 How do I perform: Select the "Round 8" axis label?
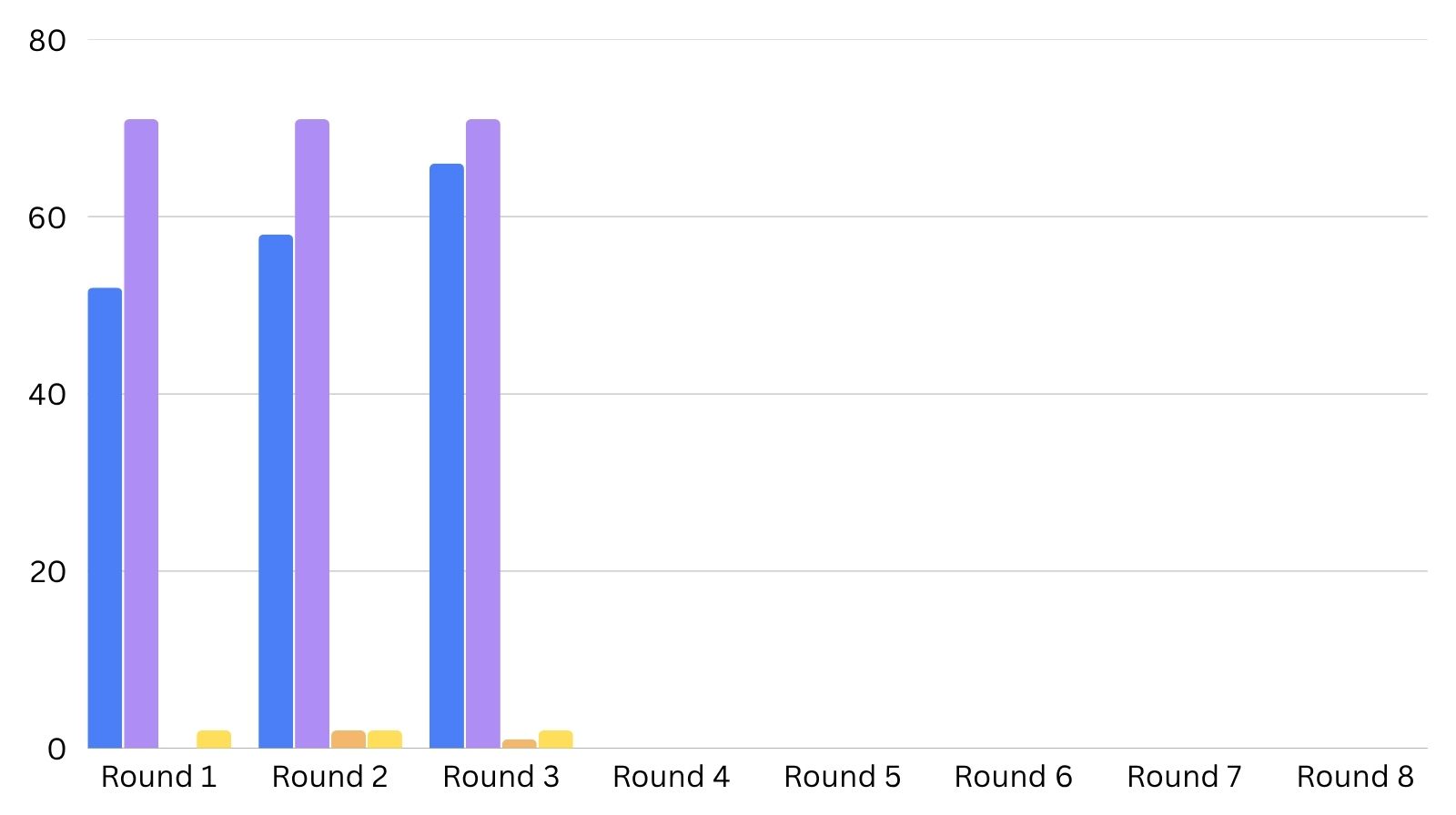[x=1355, y=777]
